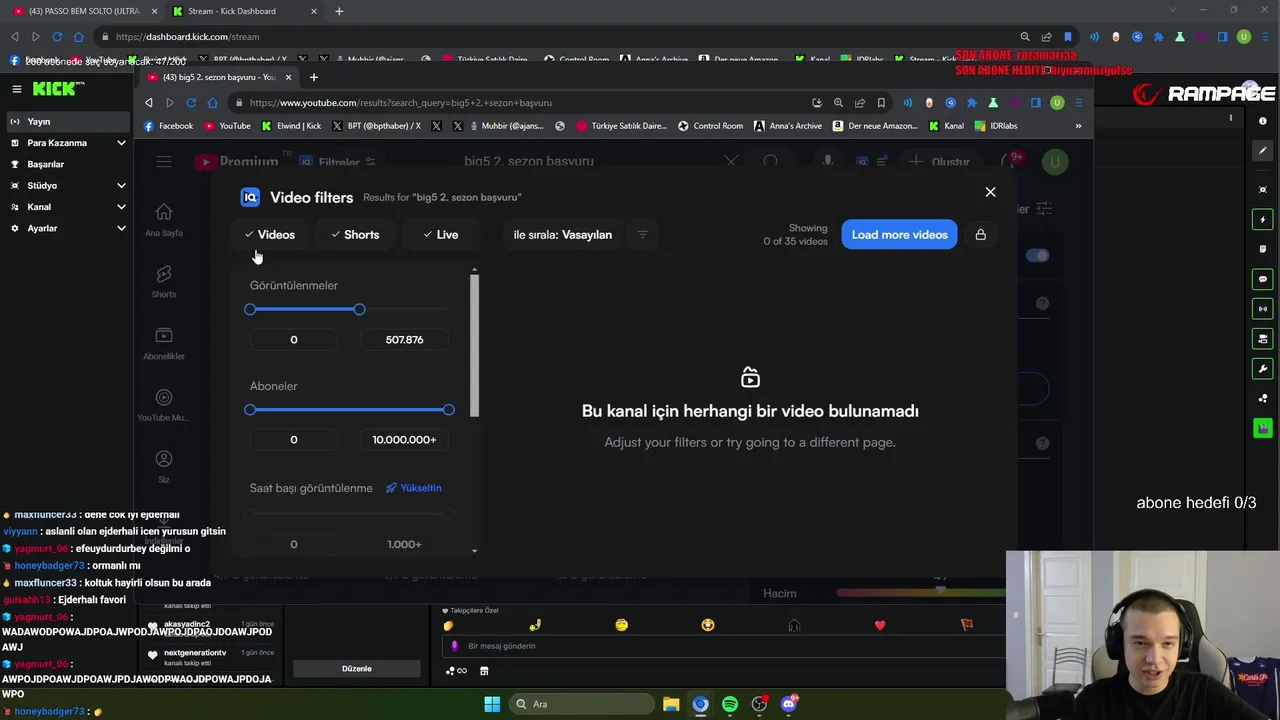Go to home page in YouTube window
The image size is (1280, 720).
[212, 102]
